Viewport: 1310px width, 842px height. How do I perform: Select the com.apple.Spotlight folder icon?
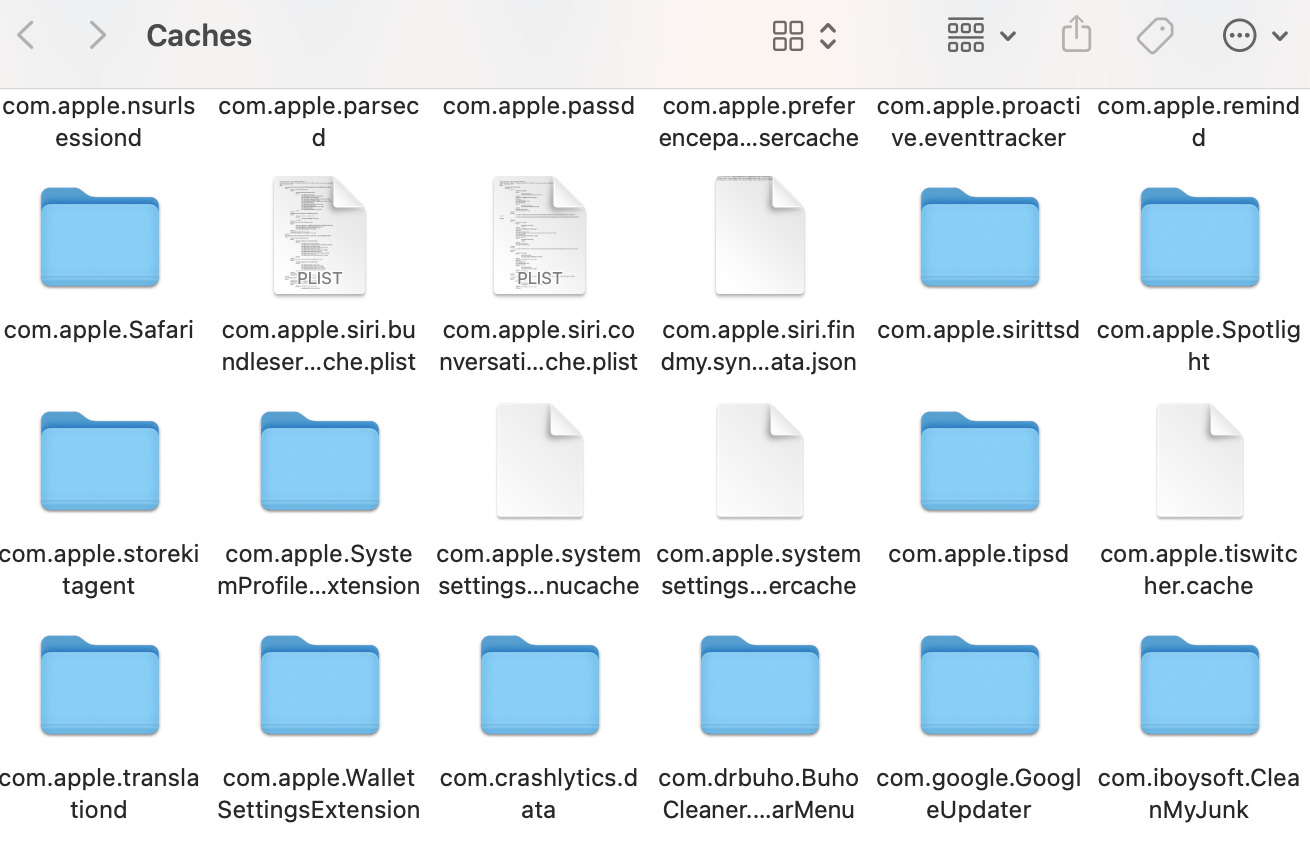click(x=1199, y=237)
